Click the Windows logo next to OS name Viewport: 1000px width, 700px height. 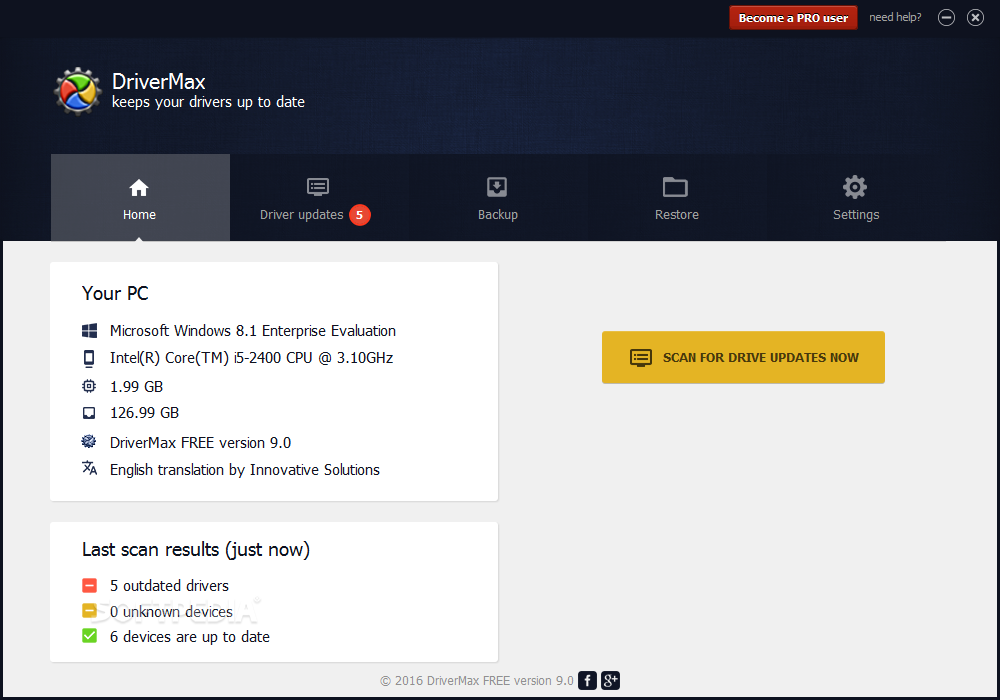tap(89, 330)
